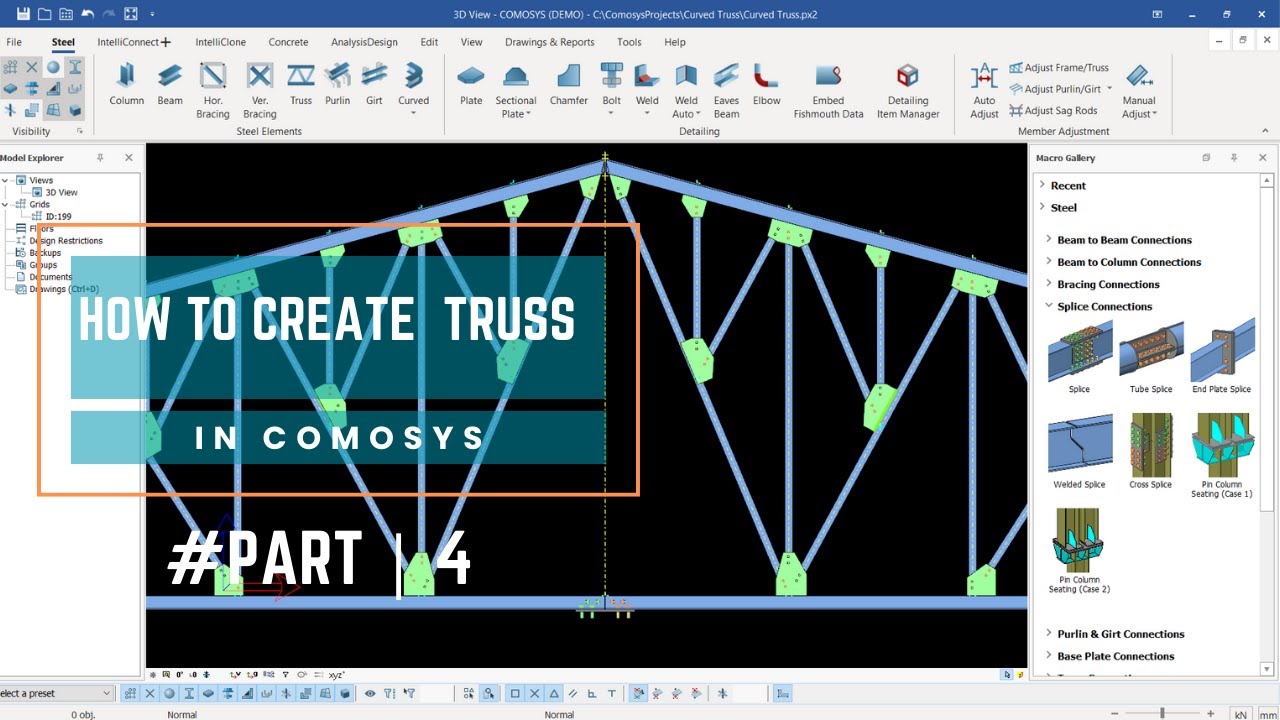Select the Elbow tool
Screen dimensions: 1280x720
tap(767, 84)
